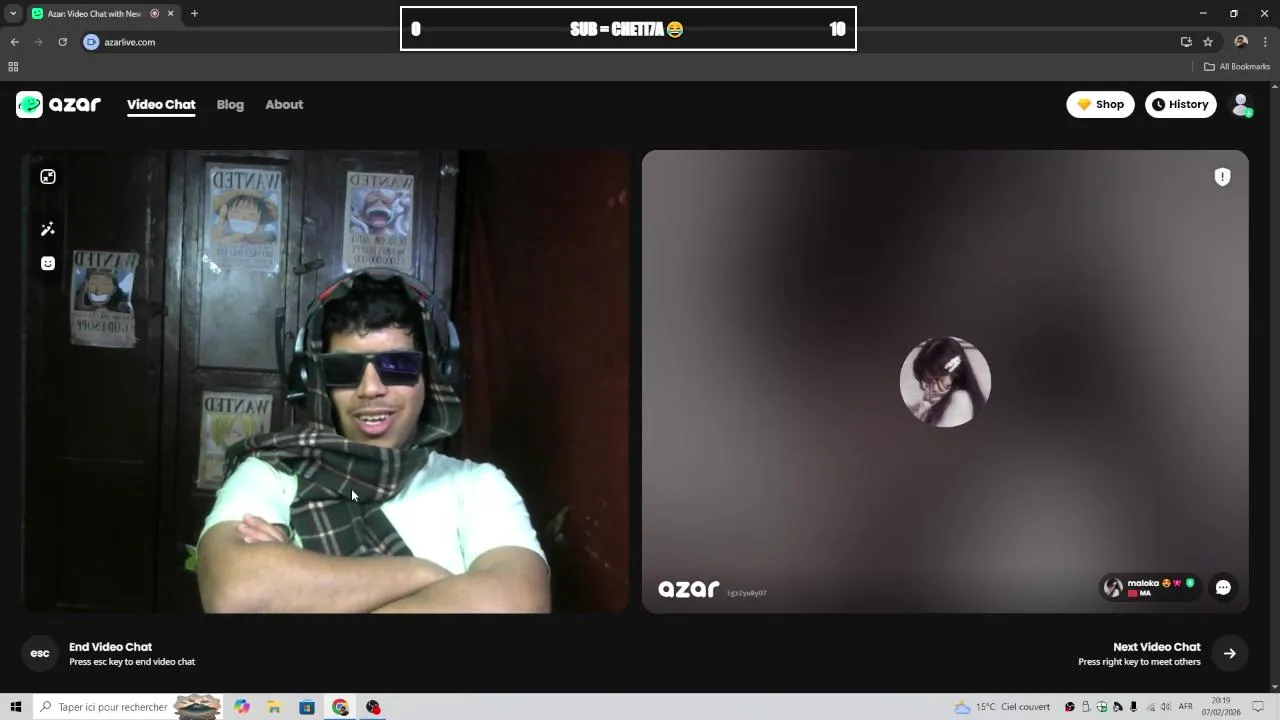Close the Azar Video Chat tab

pyautogui.click(x=171, y=13)
